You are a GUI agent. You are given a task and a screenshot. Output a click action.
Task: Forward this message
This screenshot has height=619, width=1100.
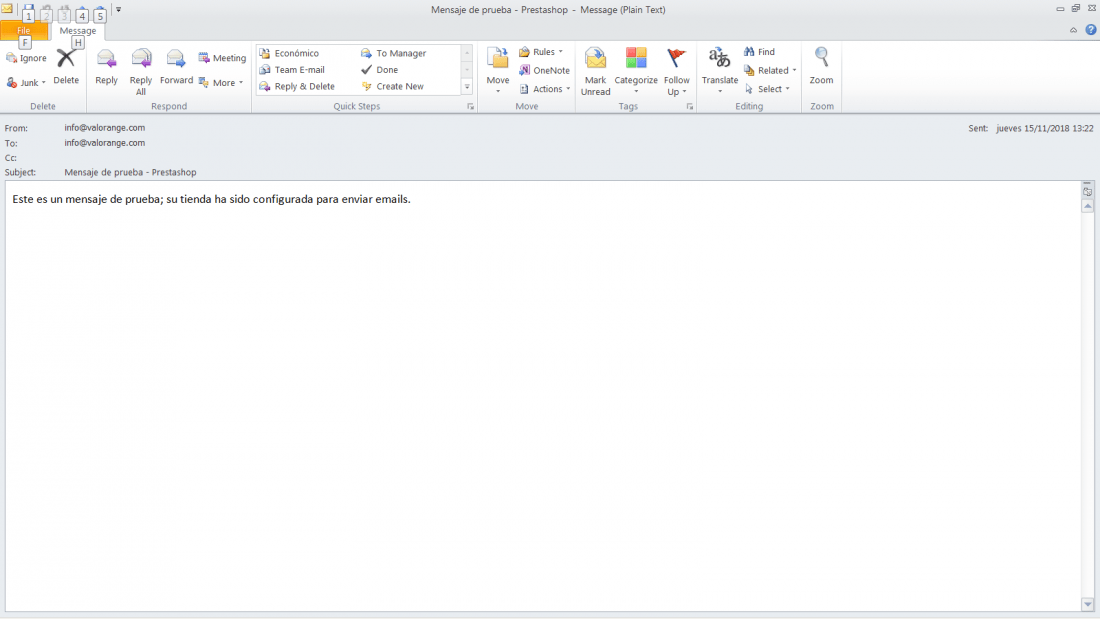[176, 67]
